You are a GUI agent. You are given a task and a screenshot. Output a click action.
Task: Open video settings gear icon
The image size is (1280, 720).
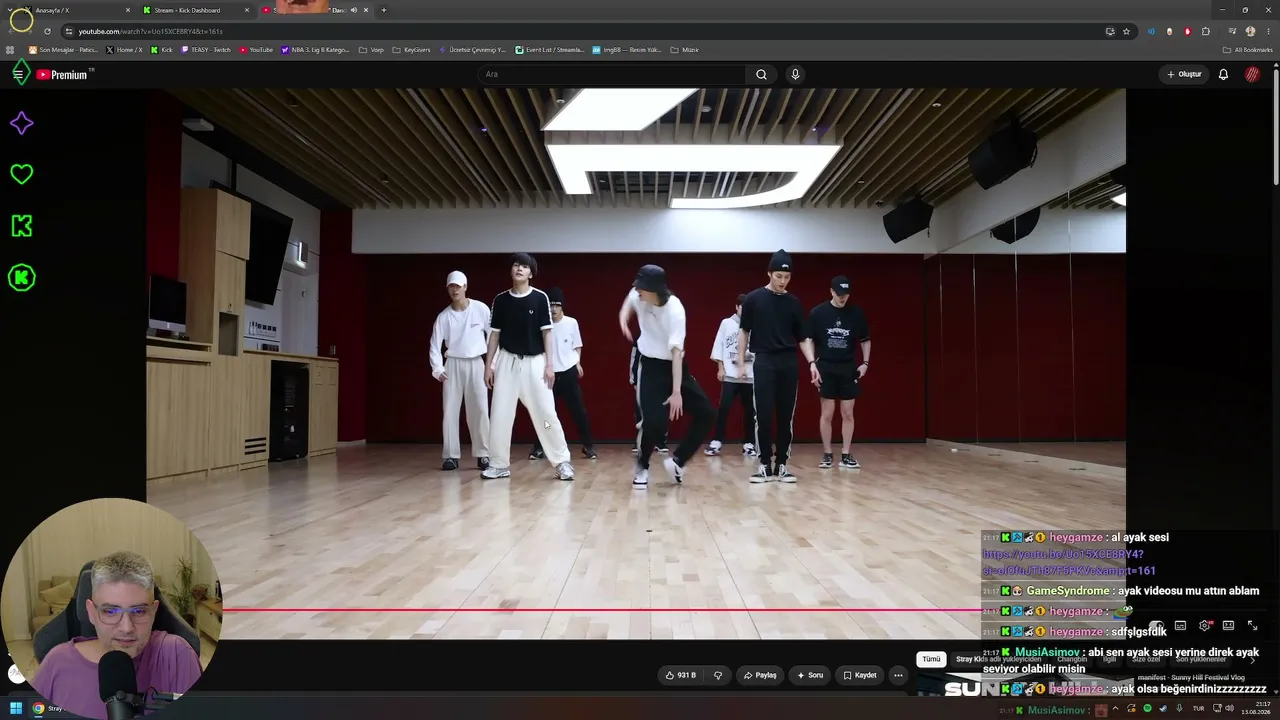(1205, 626)
